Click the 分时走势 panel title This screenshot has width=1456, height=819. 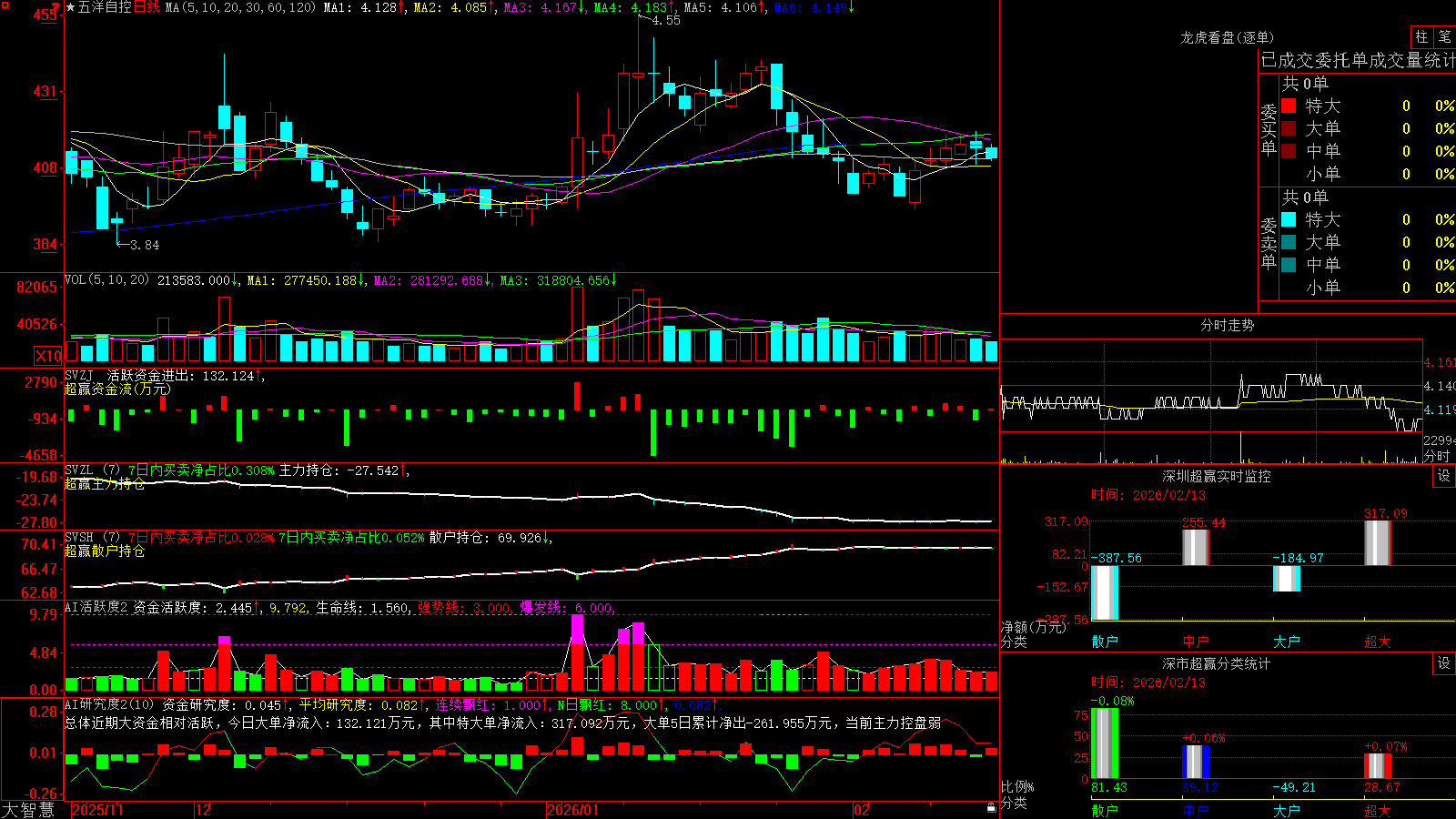1228,325
